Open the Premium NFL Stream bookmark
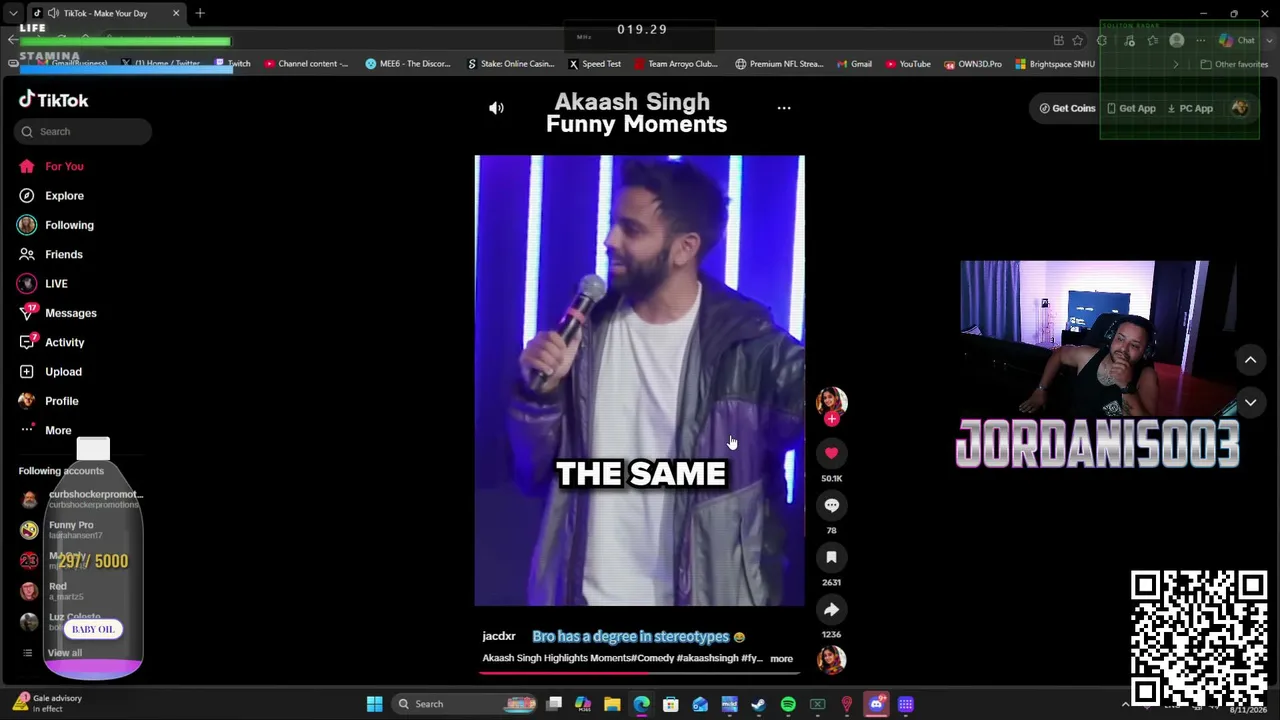Screen dimensions: 1280x720 [779, 64]
